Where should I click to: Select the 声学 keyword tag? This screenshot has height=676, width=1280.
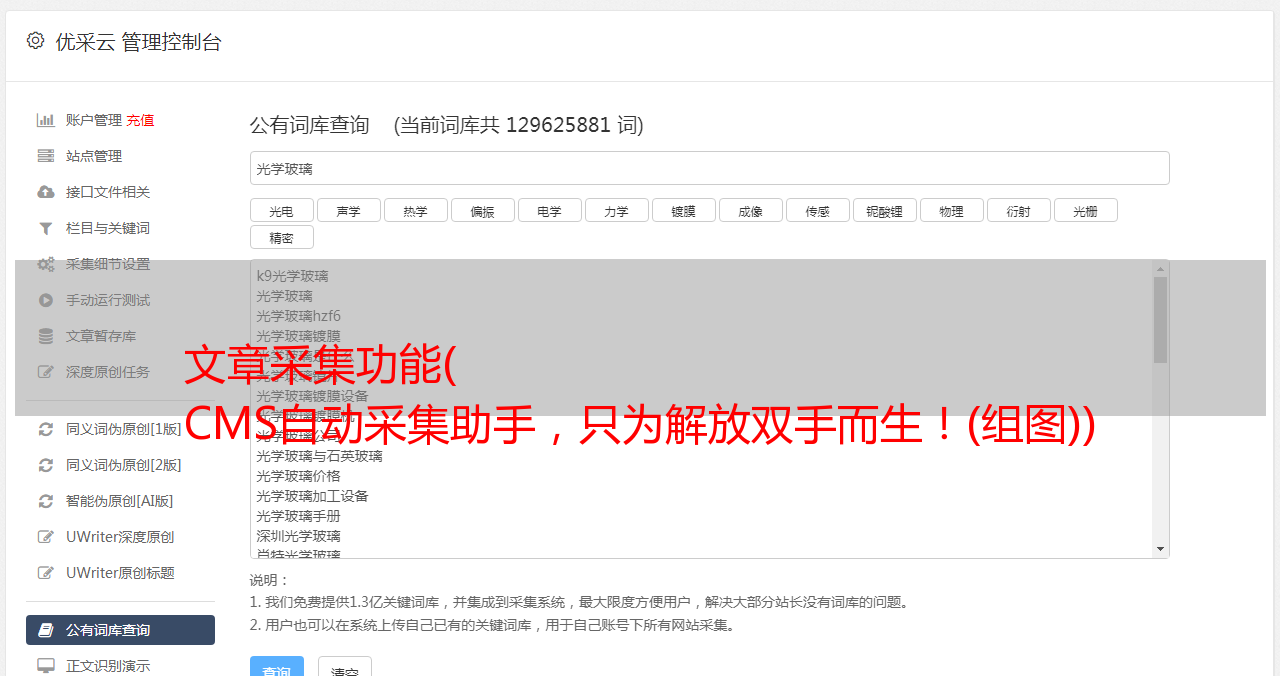pos(349,210)
